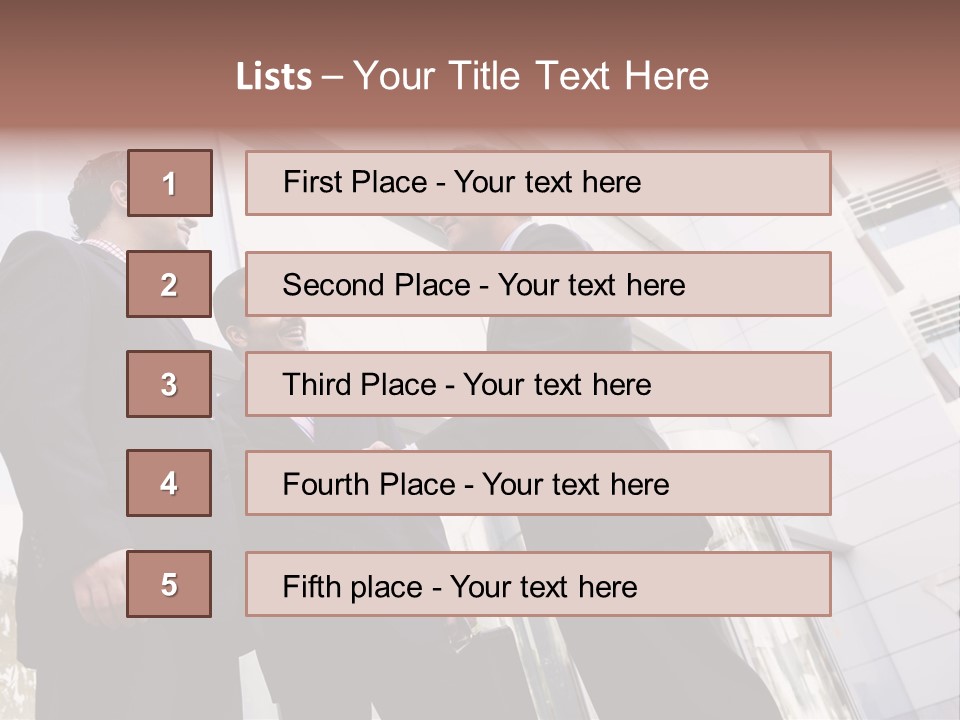
Task: Click the words 'Third Place' in third bar
Action: coord(360,384)
